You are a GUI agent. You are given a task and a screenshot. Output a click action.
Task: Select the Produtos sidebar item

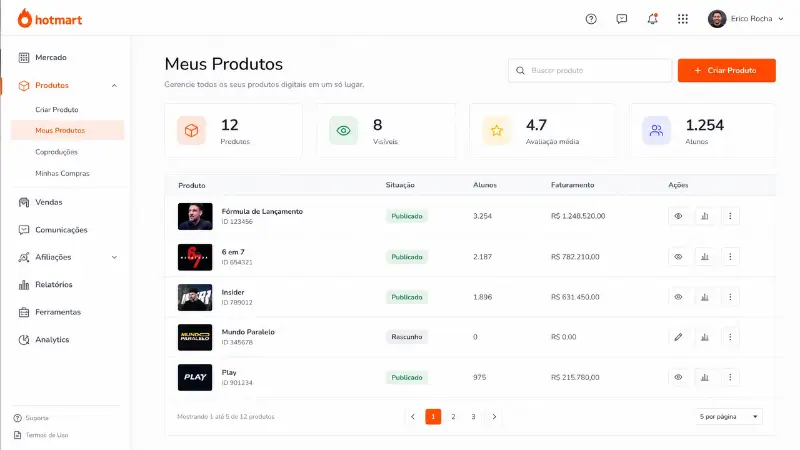pos(52,85)
